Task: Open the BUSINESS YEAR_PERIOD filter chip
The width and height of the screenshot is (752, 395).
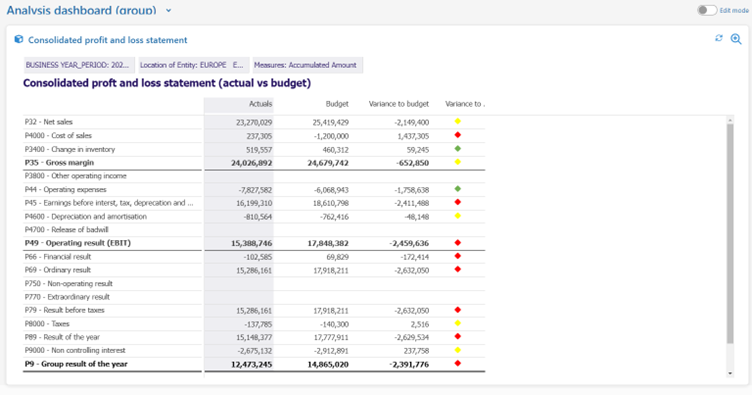Action: (x=79, y=65)
